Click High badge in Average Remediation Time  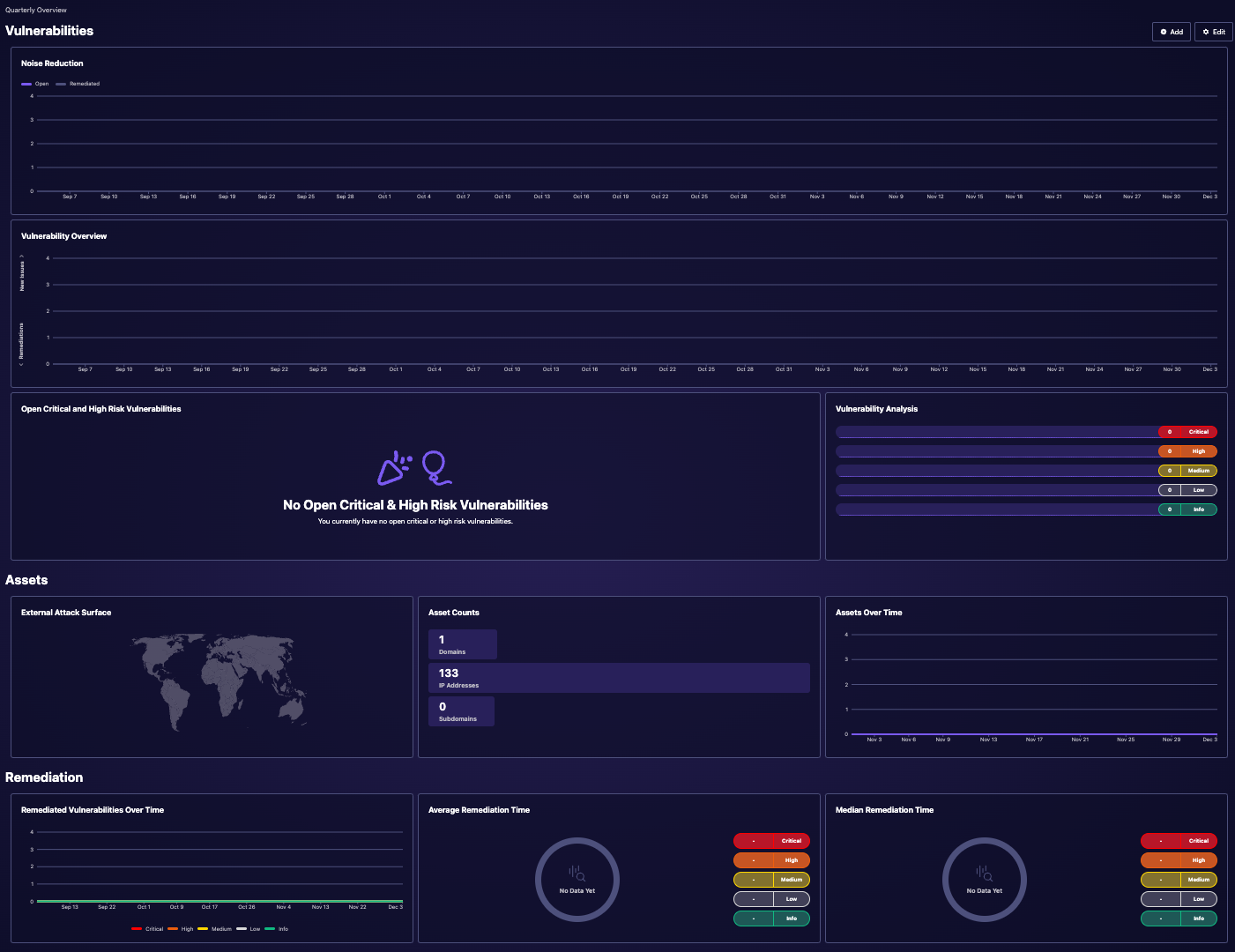[771, 860]
